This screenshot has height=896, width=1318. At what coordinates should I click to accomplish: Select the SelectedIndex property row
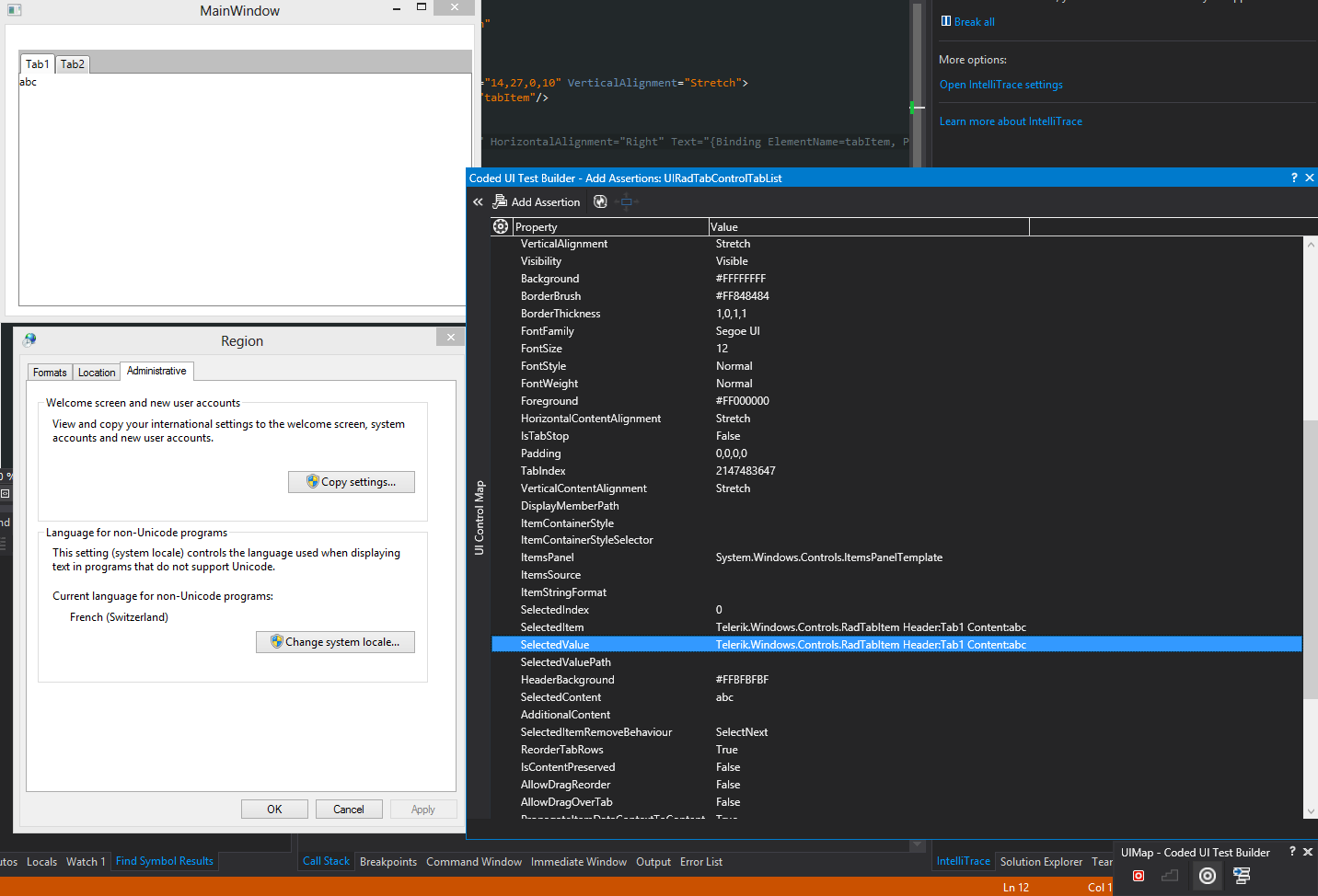click(896, 610)
